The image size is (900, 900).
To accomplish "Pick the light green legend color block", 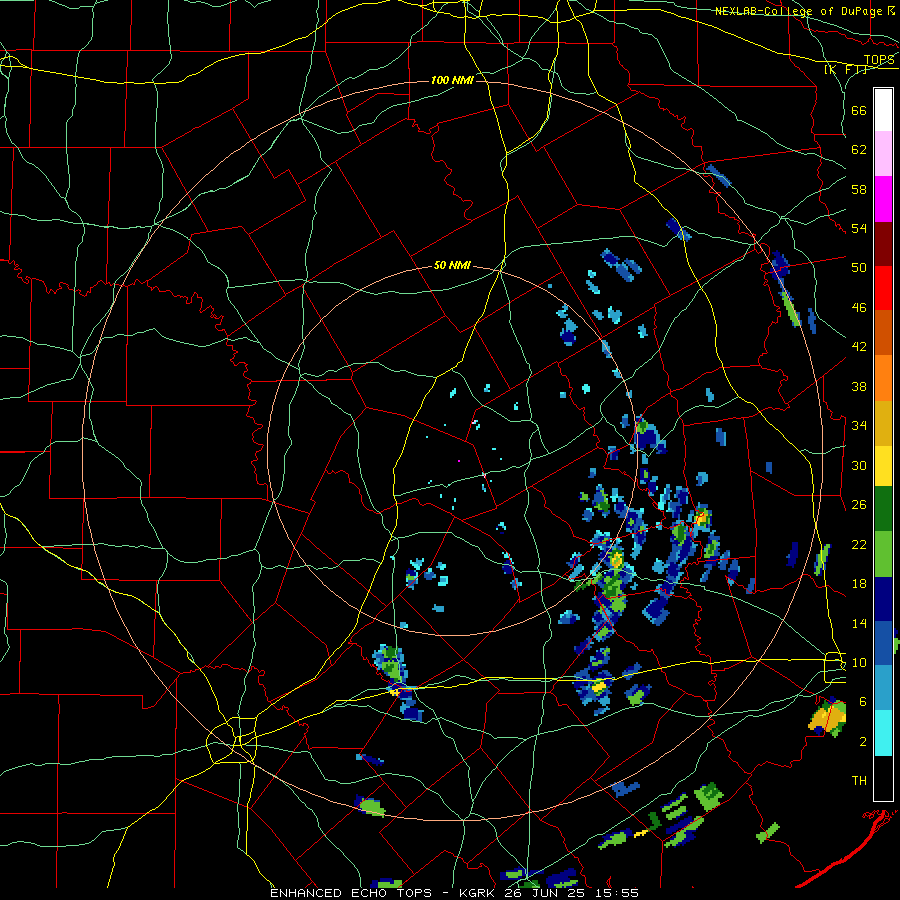I will point(883,554).
